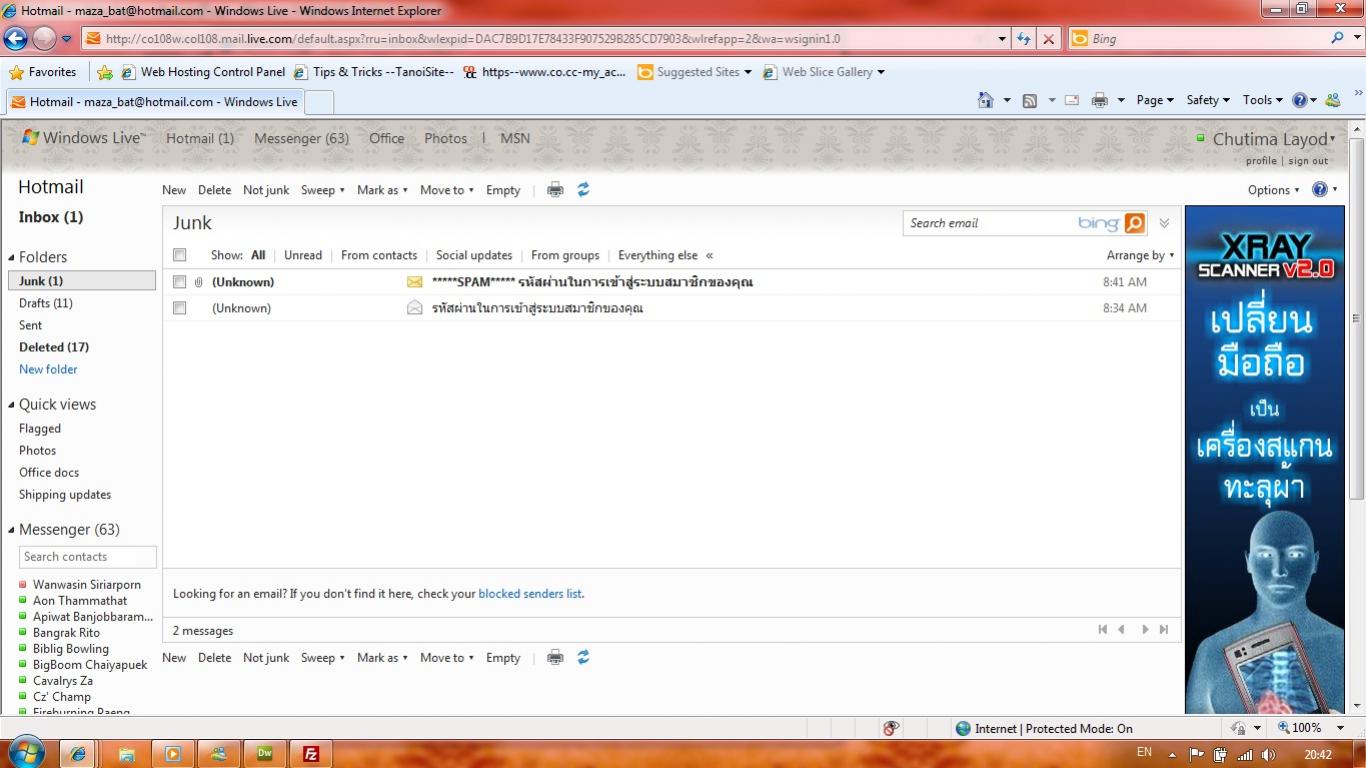Expand the advanced search chevron

tap(1164, 223)
